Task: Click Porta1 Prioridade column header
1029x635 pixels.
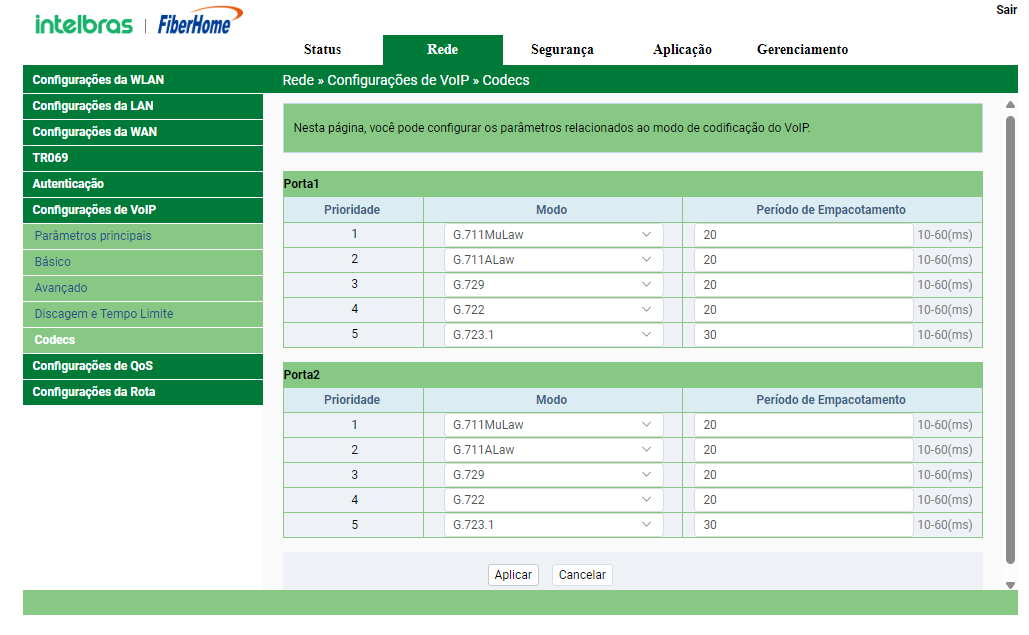Action: (352, 210)
